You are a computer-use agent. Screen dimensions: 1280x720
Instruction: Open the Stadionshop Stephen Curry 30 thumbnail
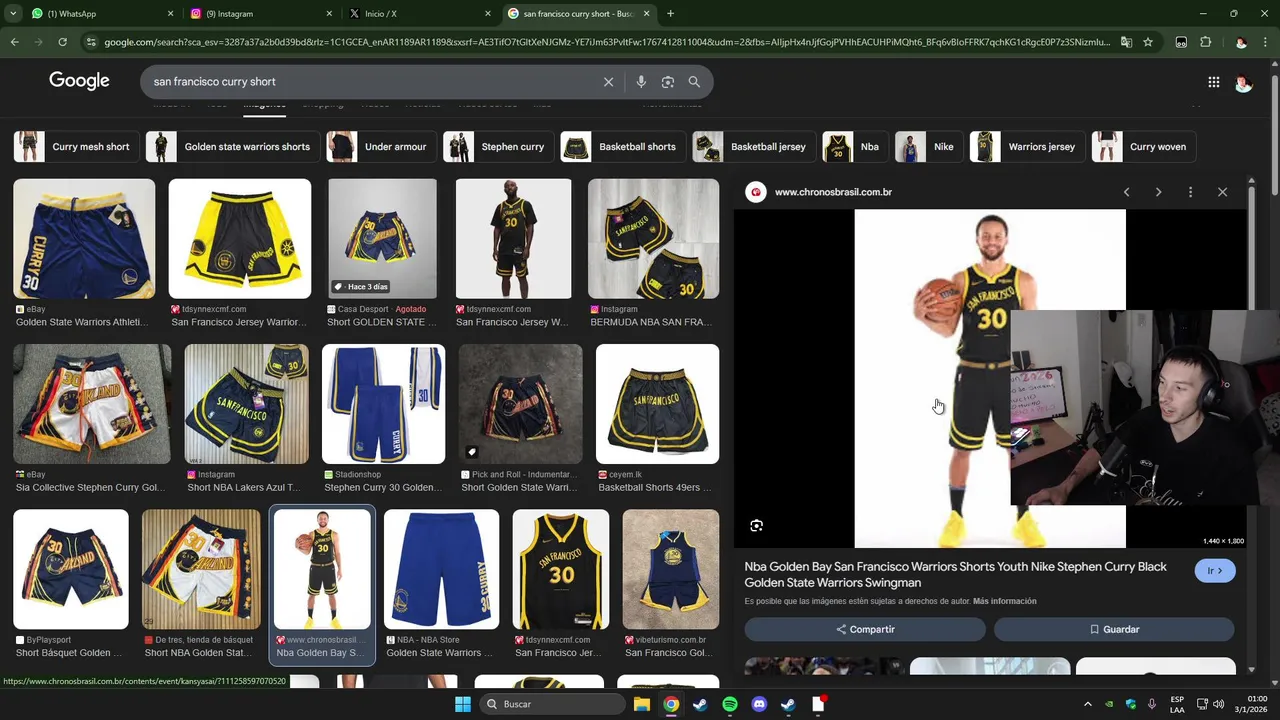tap(383, 404)
